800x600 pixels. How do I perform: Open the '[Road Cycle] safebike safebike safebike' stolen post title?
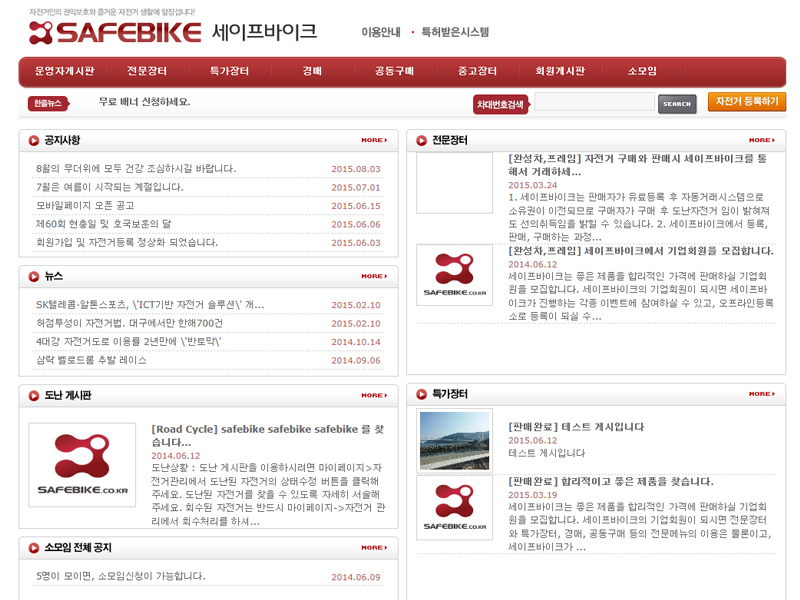[267, 435]
